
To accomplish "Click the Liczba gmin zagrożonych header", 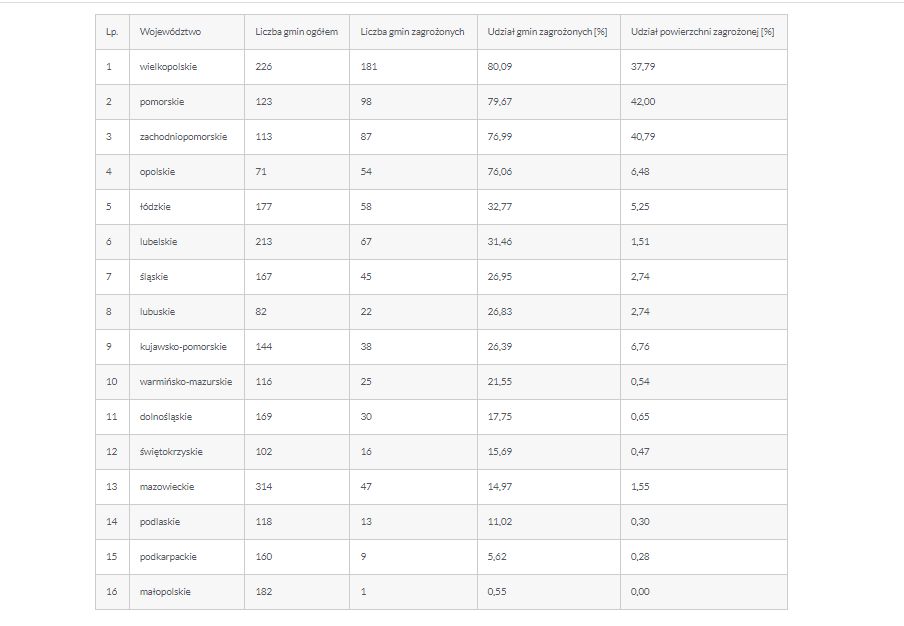I will pyautogui.click(x=412, y=32).
